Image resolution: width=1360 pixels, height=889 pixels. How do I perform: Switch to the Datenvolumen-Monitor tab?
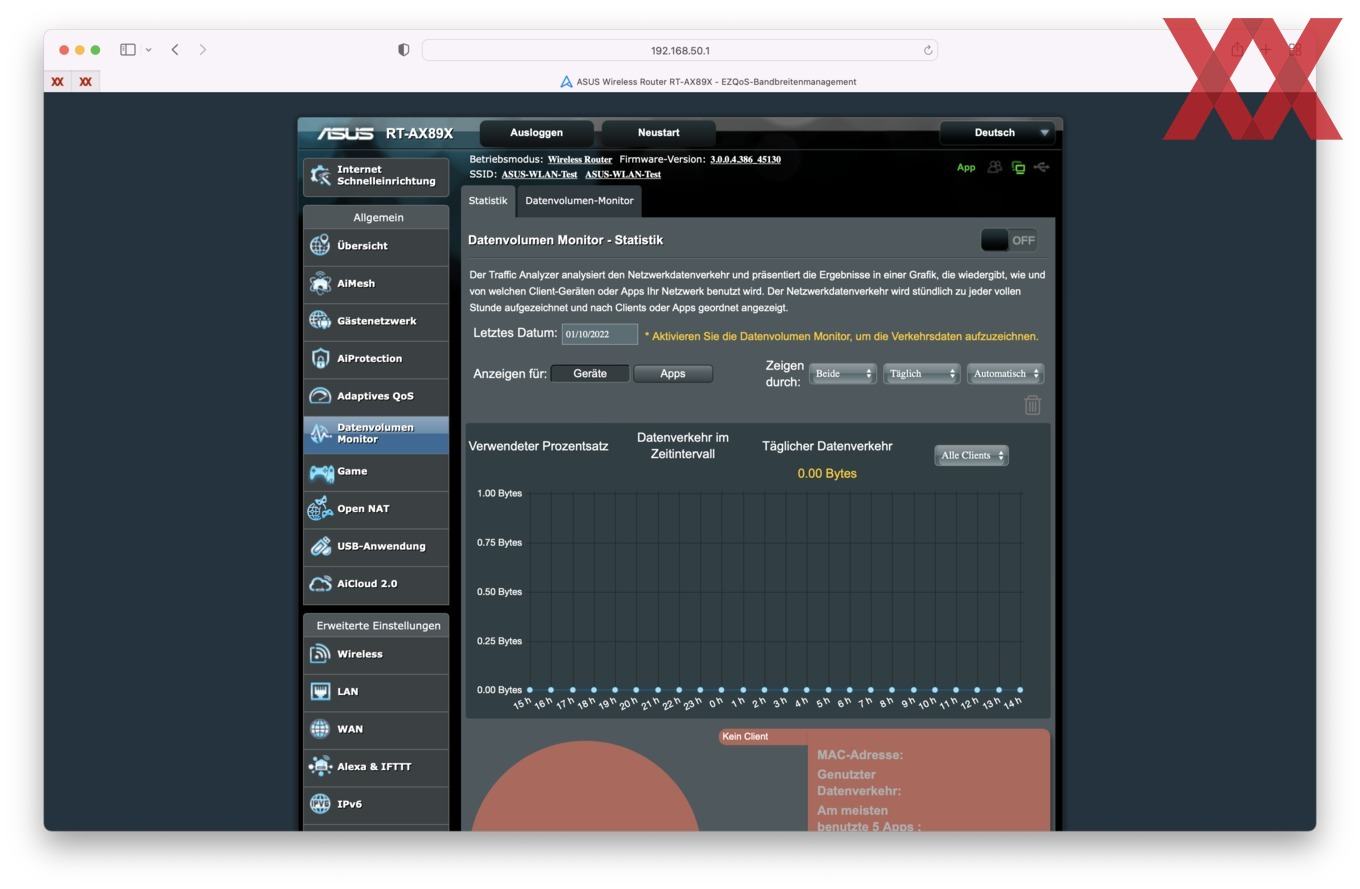[x=579, y=200]
